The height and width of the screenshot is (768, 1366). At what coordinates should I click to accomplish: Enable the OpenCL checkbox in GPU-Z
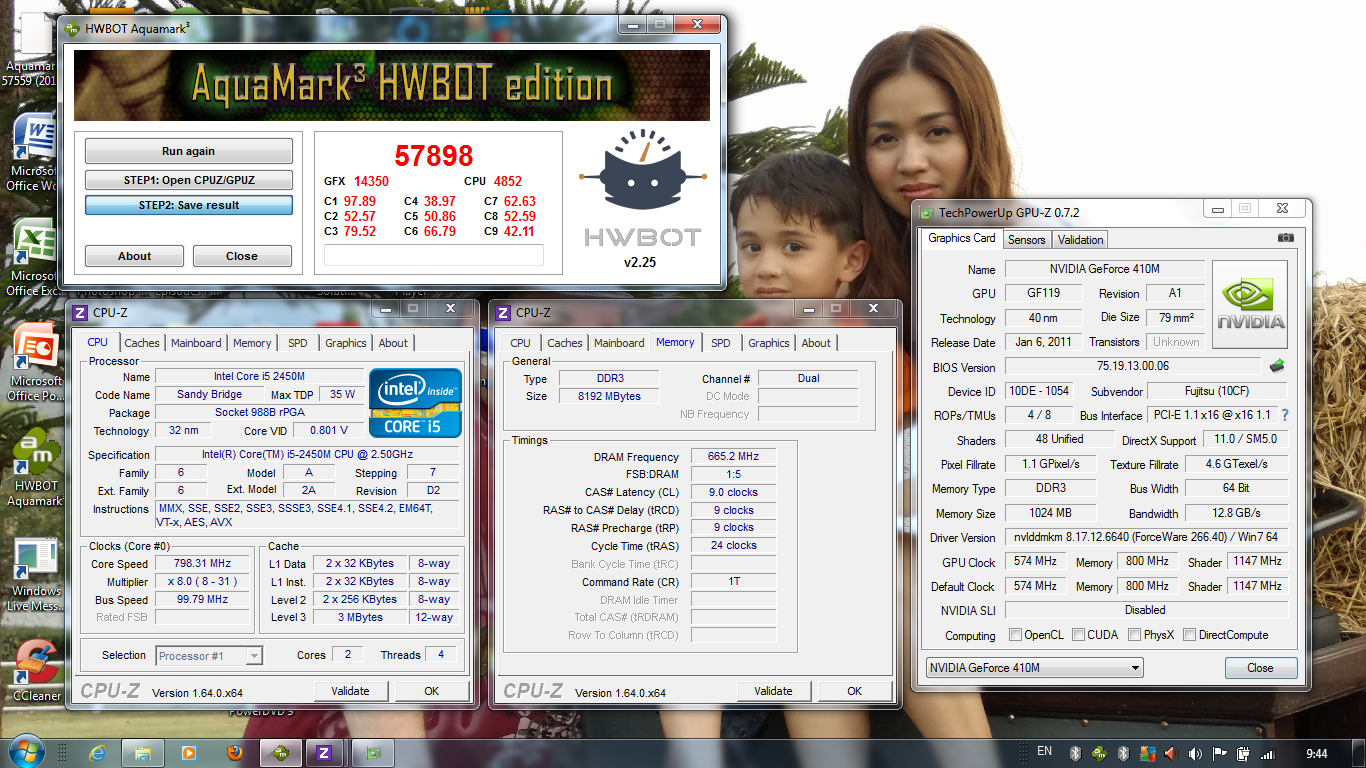[1016, 634]
